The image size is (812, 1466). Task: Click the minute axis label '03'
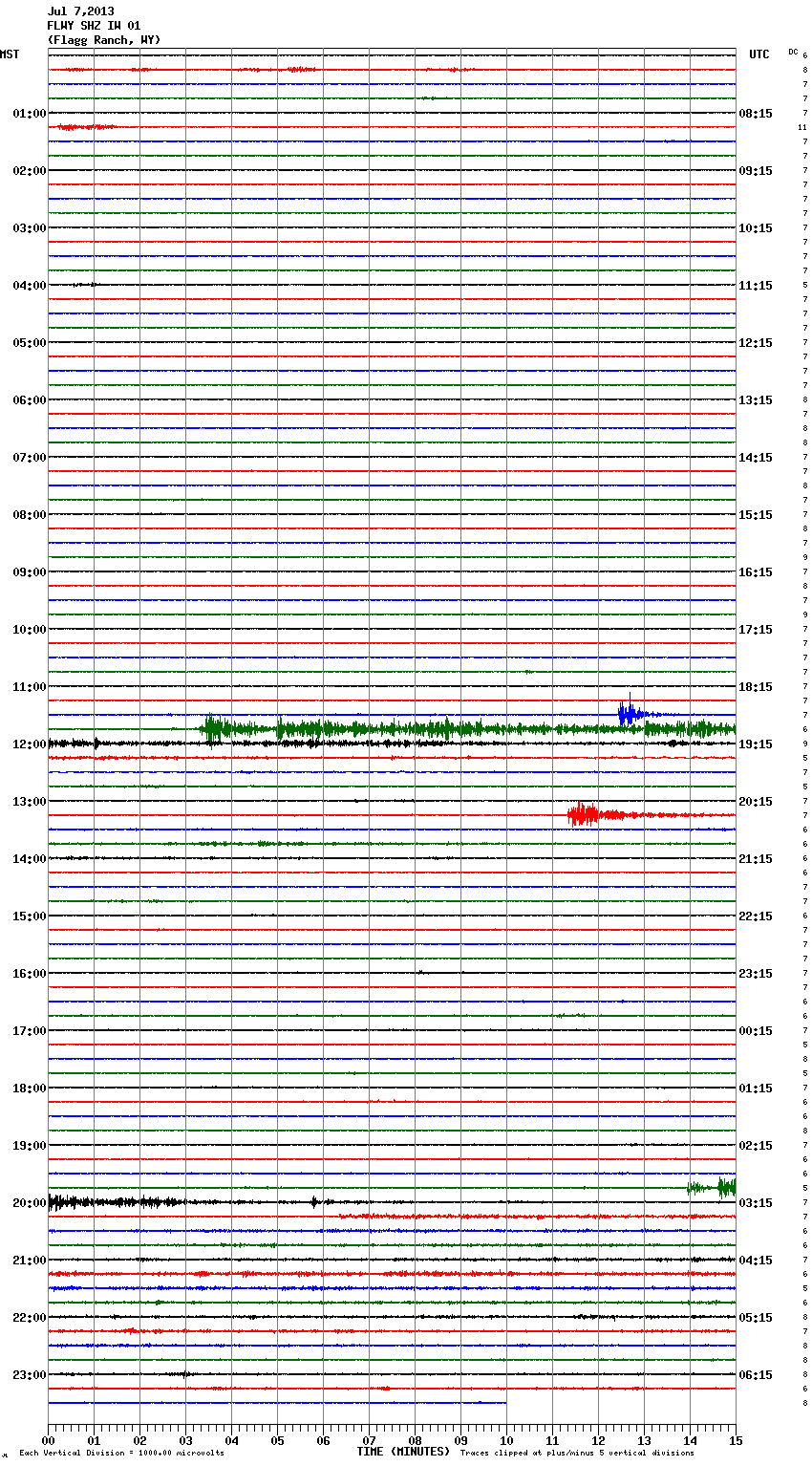coord(185,1440)
